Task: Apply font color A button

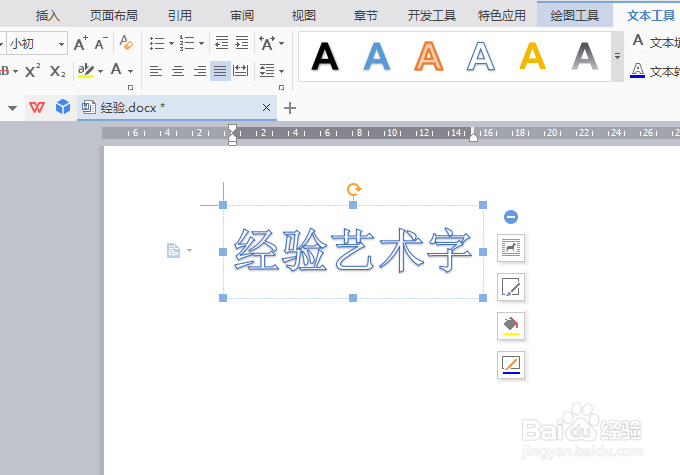Action: coord(116,69)
